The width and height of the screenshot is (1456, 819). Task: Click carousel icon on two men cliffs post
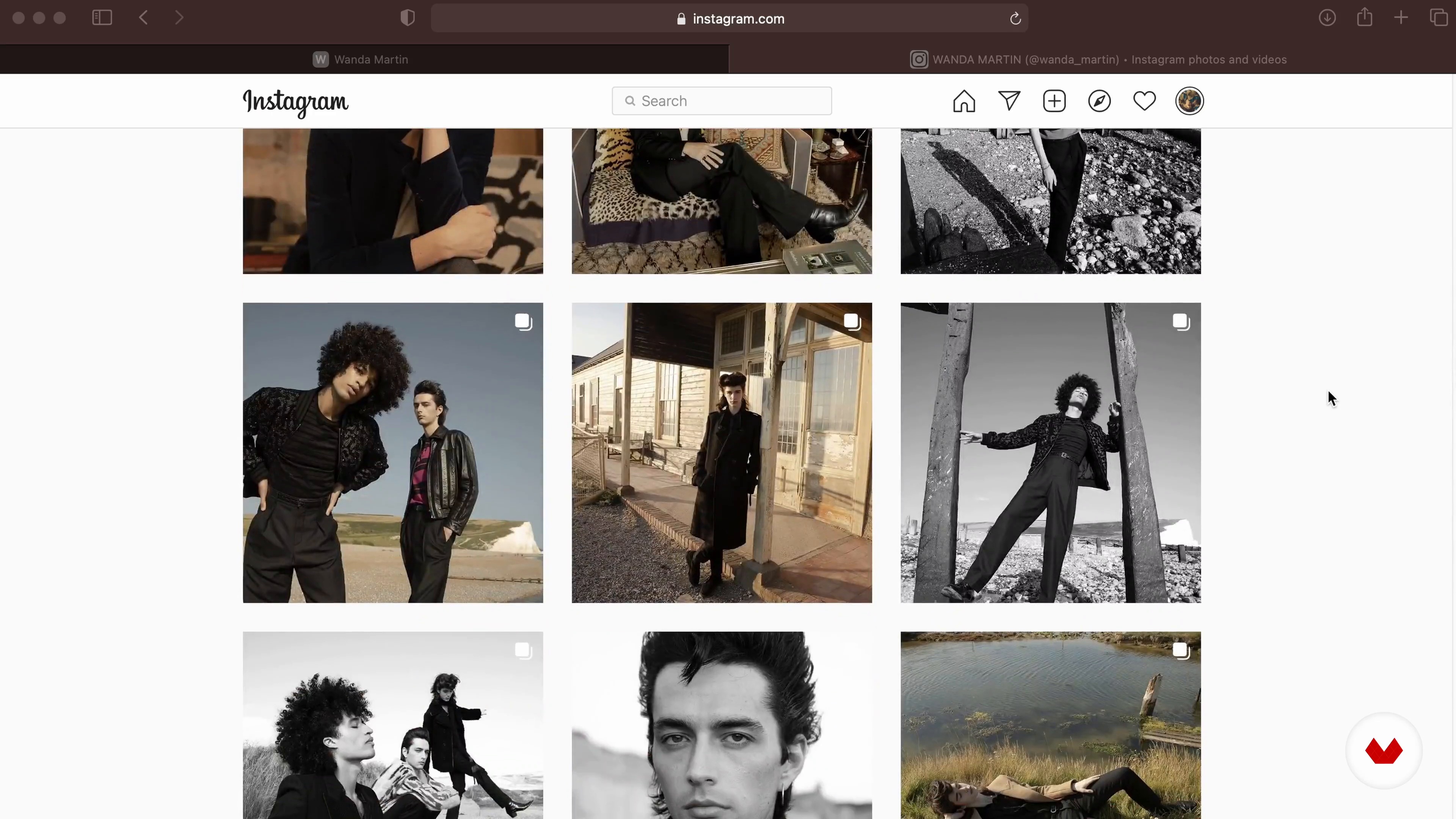[x=523, y=322]
